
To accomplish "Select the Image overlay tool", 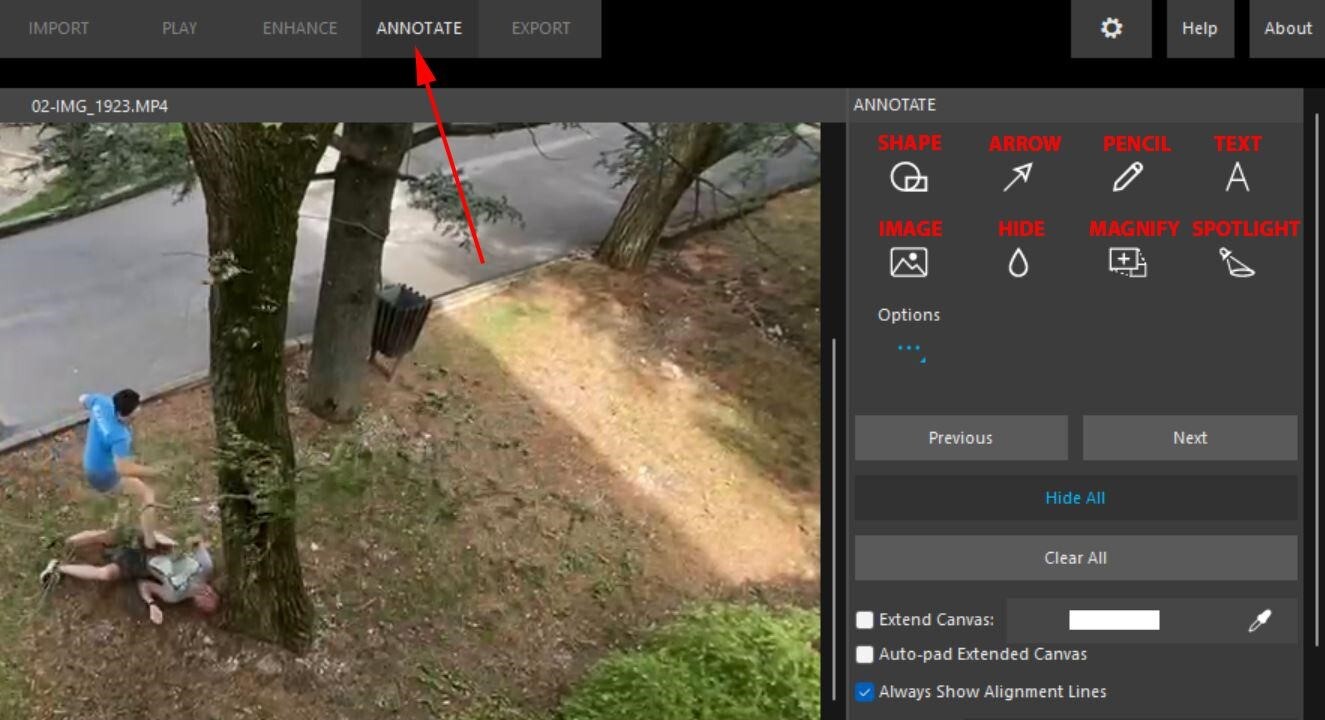I will pyautogui.click(x=910, y=261).
